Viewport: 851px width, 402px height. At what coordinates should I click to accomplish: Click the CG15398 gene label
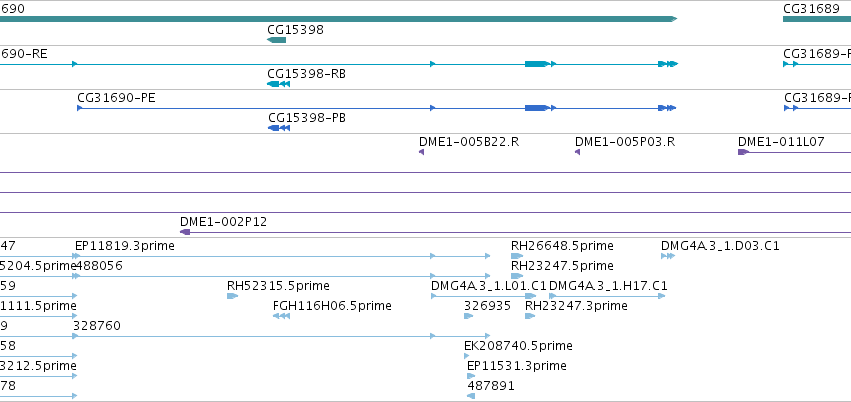coord(295,30)
